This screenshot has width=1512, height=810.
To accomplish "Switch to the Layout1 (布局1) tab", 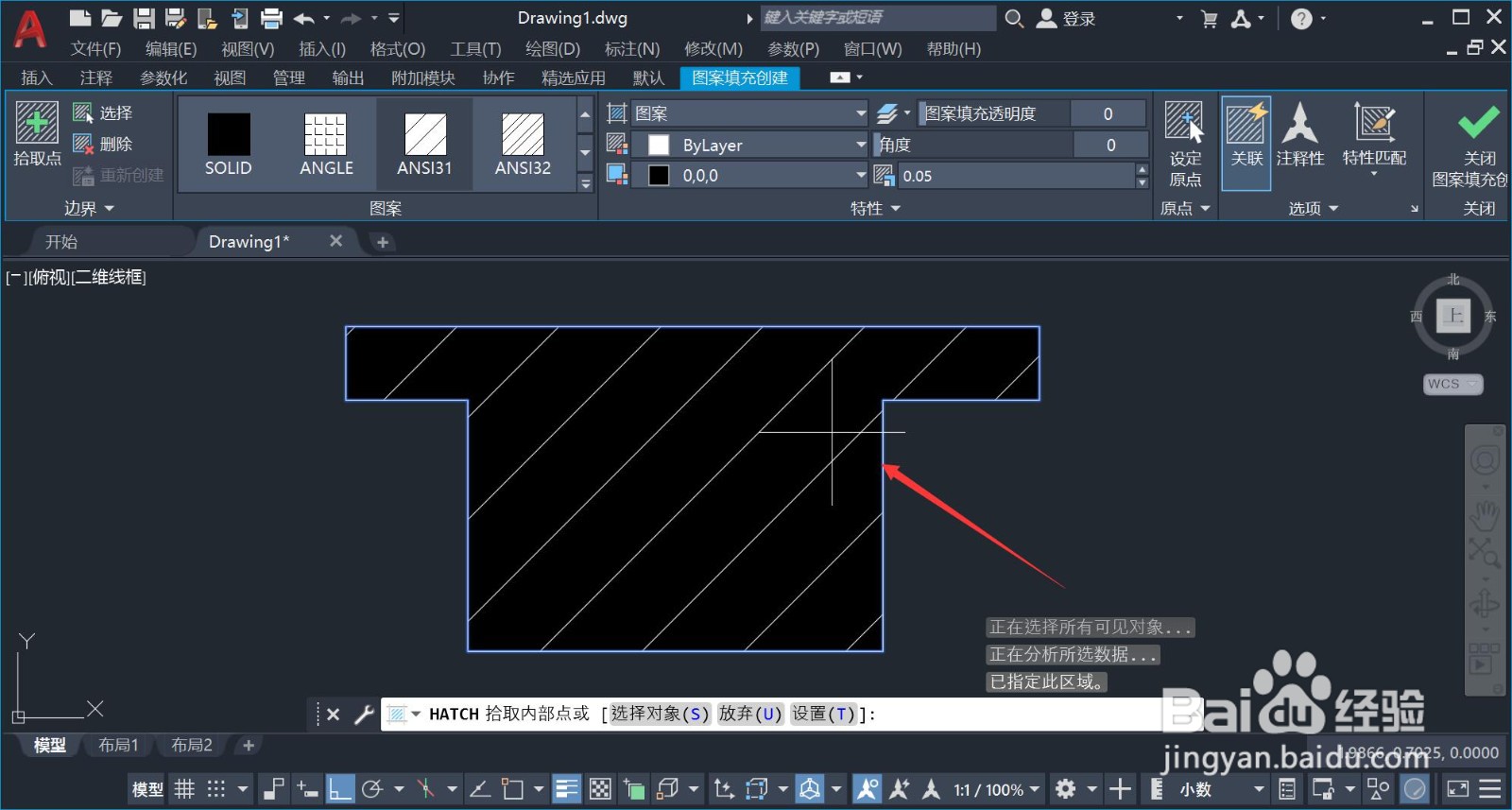I will (118, 745).
